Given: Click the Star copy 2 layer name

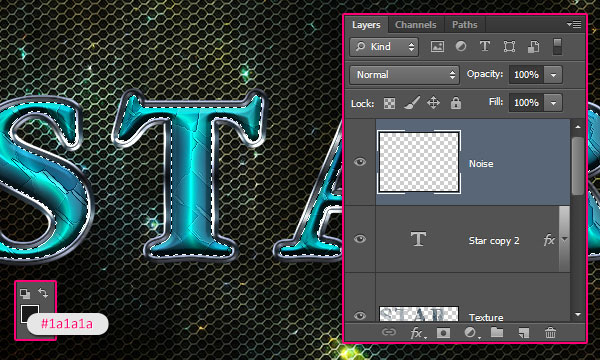Looking at the screenshot, I should point(494,241).
